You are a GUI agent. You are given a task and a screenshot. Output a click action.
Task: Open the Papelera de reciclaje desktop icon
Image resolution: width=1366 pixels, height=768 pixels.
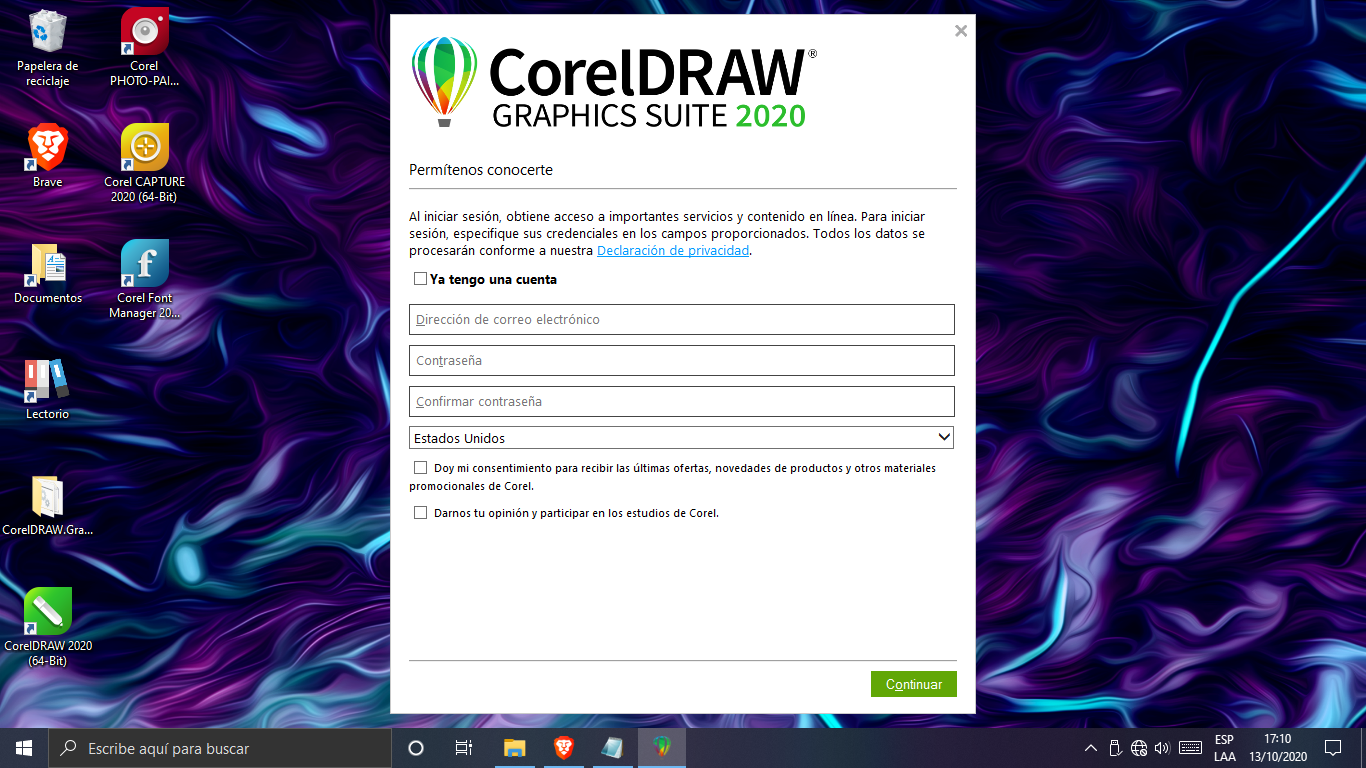coord(47,48)
